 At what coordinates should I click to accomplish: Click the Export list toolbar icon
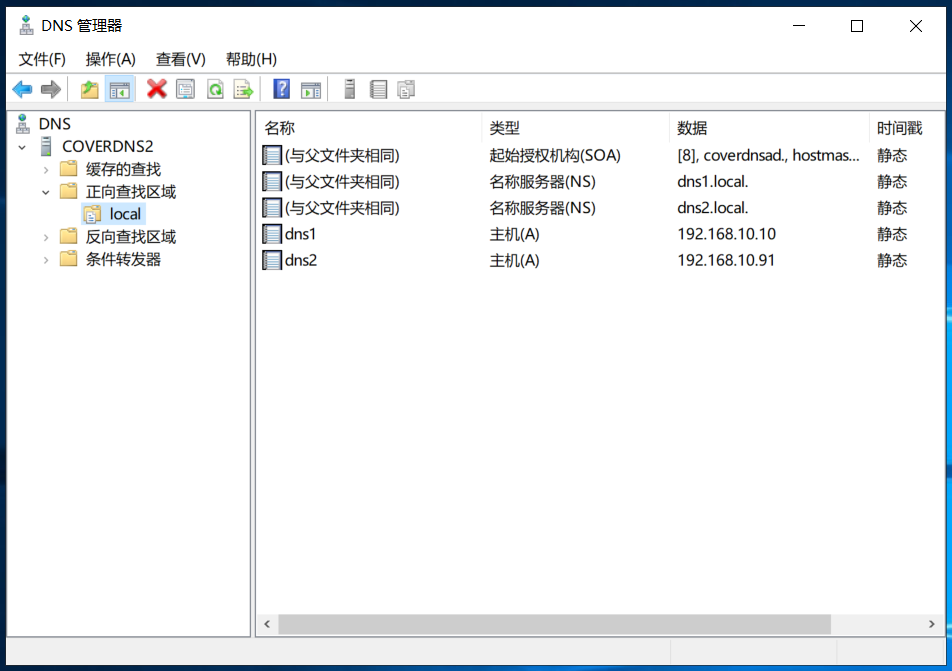242,89
